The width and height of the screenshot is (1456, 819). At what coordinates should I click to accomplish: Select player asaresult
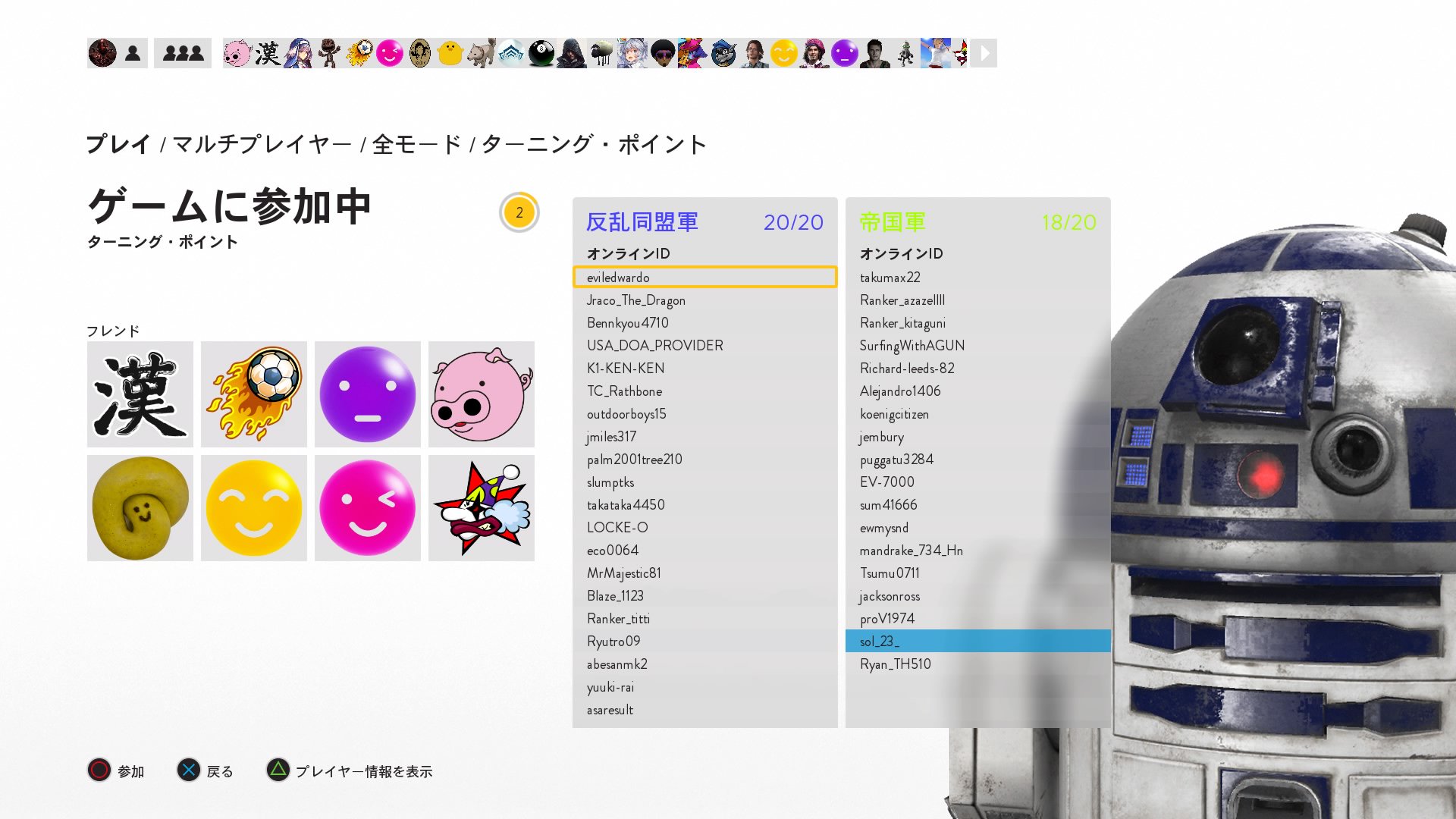[x=705, y=710]
